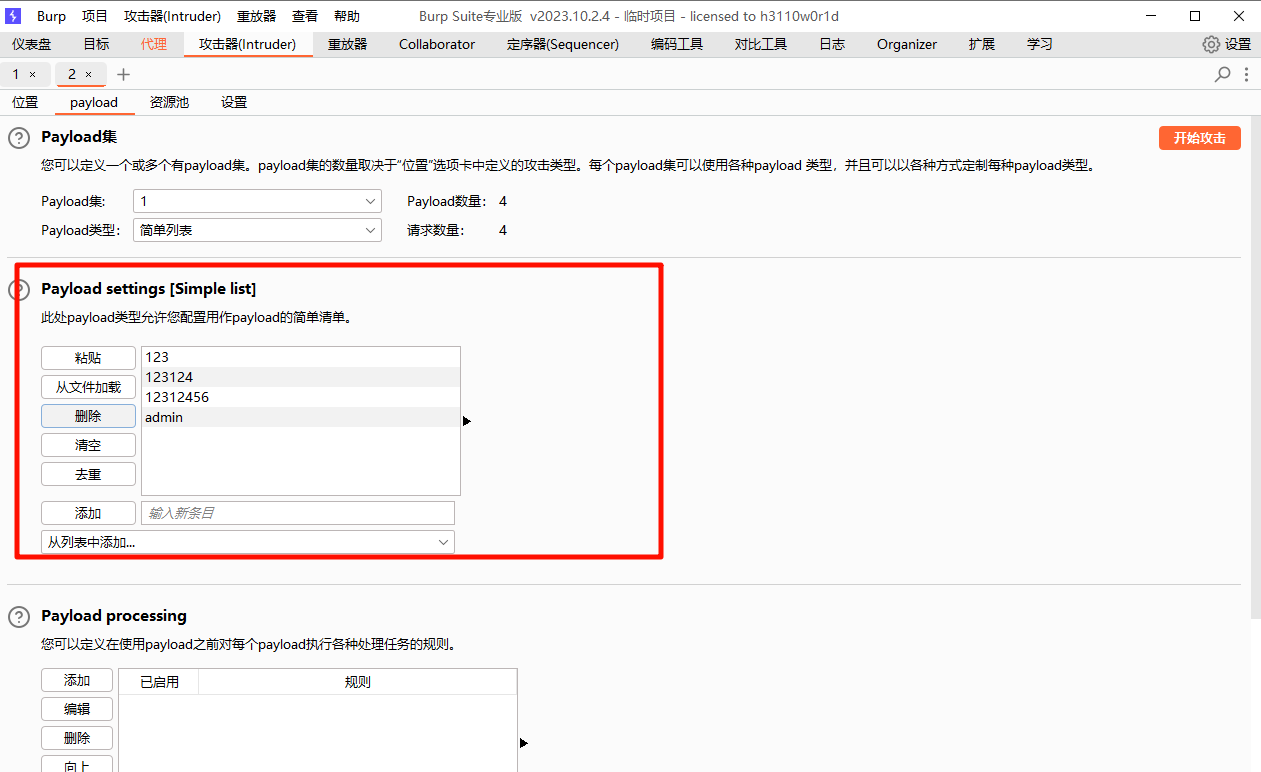This screenshot has height=772, width=1261.
Task: Click the 规则 column header
Action: 358,682
